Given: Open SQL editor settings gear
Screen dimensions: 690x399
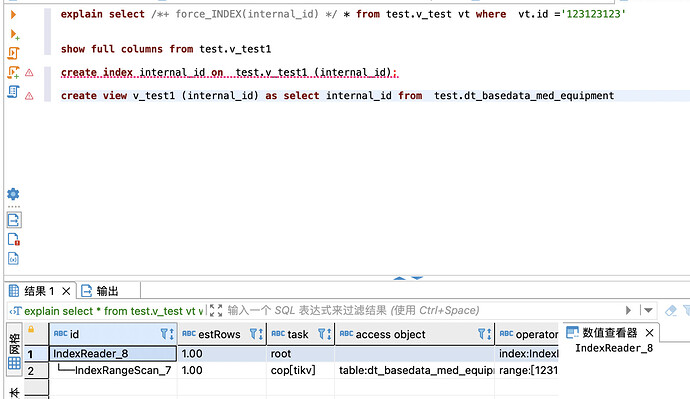Looking at the screenshot, I should [x=13, y=194].
